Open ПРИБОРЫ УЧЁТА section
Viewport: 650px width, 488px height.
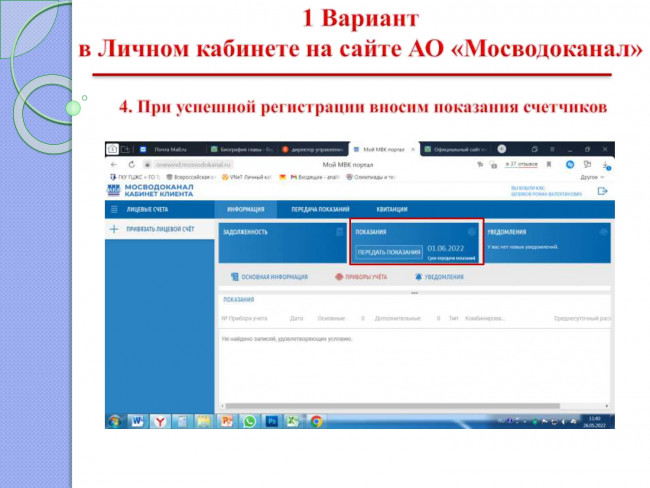click(x=361, y=277)
